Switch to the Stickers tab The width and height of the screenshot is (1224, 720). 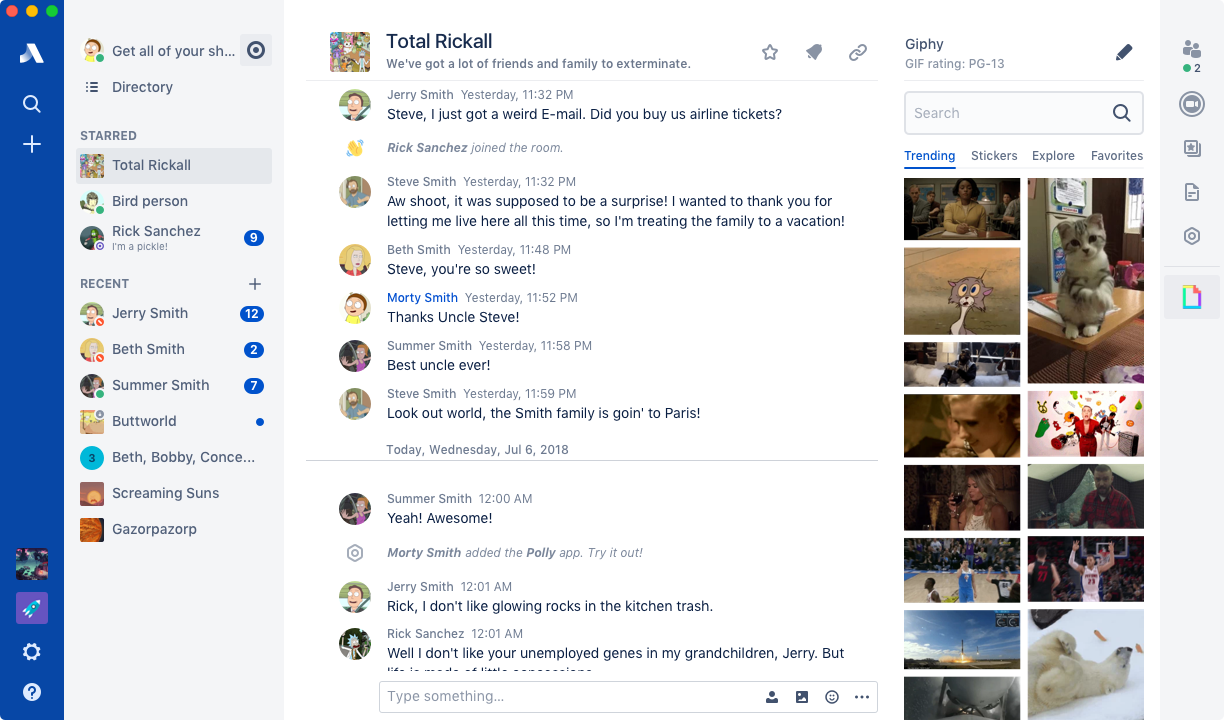click(994, 156)
